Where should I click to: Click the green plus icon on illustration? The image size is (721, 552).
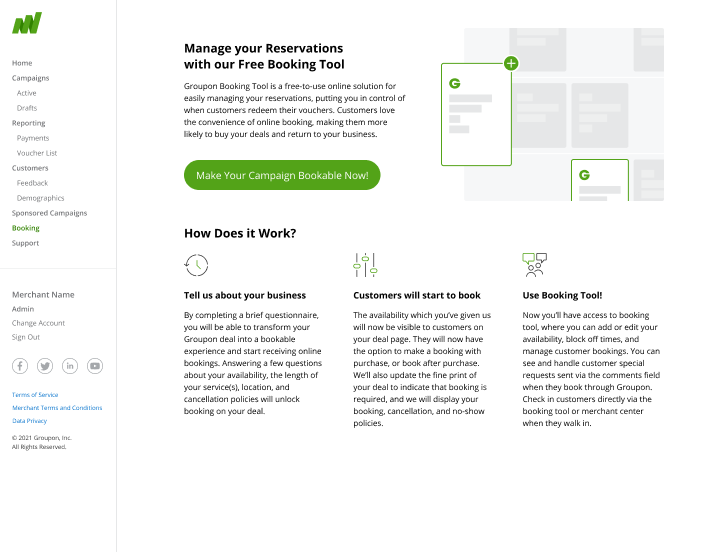coord(511,63)
